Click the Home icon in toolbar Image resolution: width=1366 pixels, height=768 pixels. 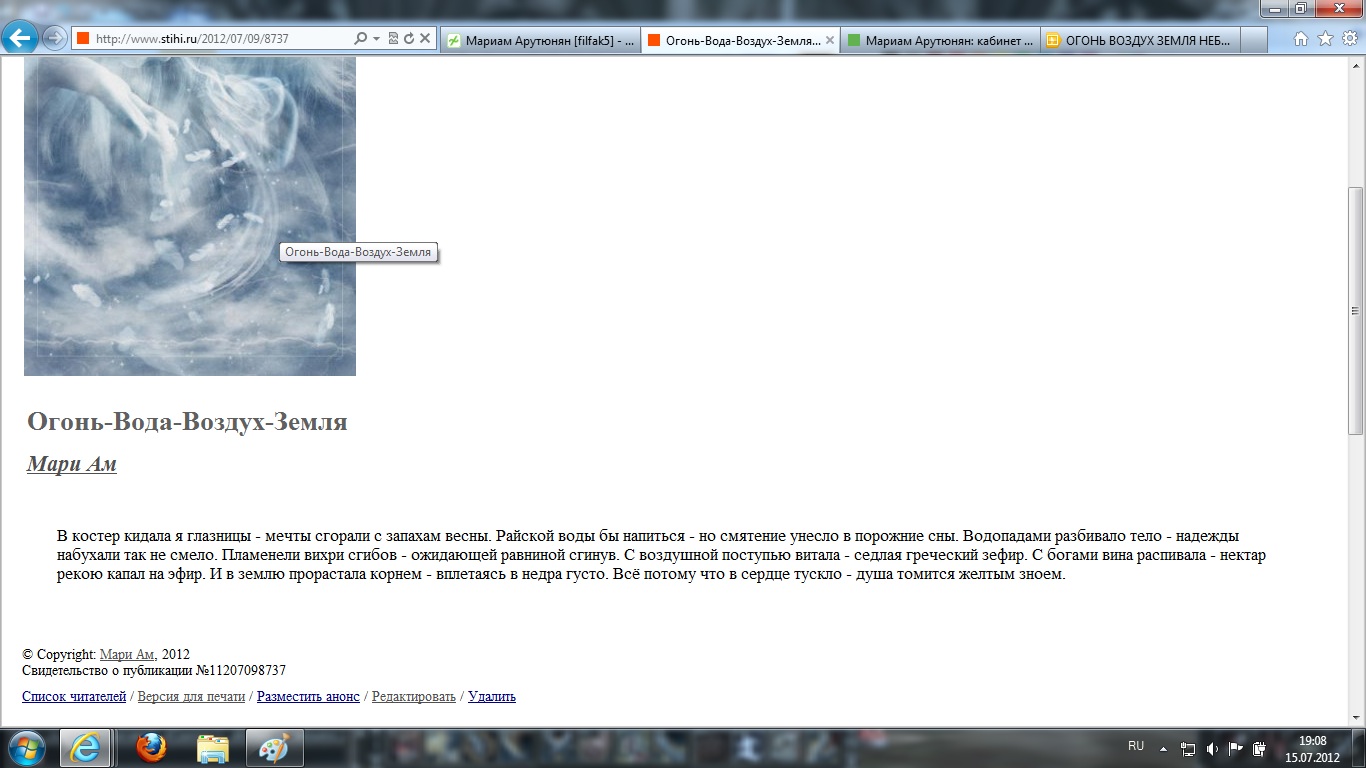1301,38
